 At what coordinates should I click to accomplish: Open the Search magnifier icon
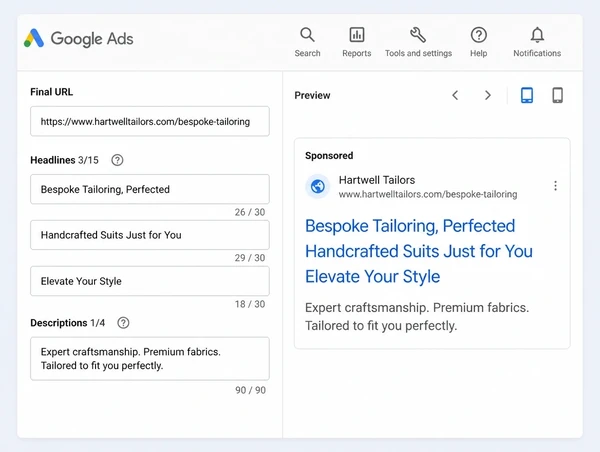tap(307, 35)
